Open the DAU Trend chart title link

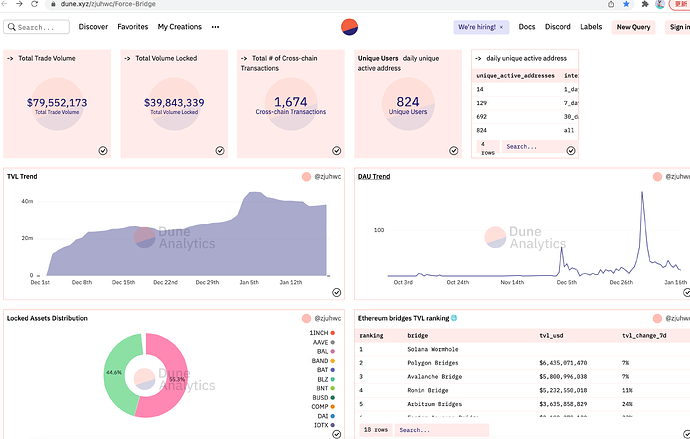(x=374, y=176)
